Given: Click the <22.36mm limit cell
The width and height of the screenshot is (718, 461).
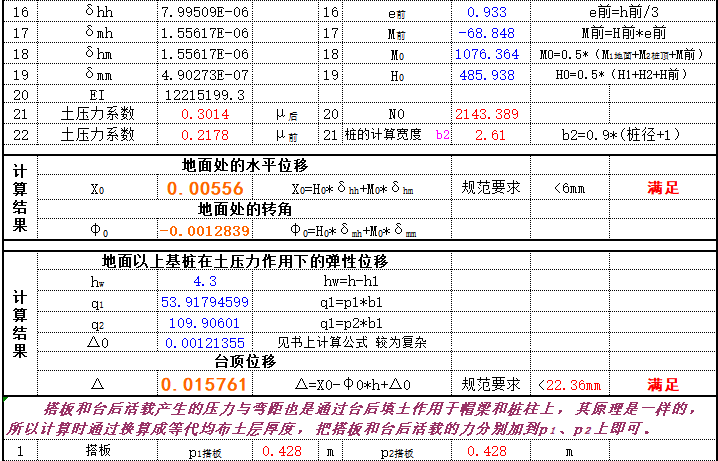Looking at the screenshot, I should click(570, 385).
